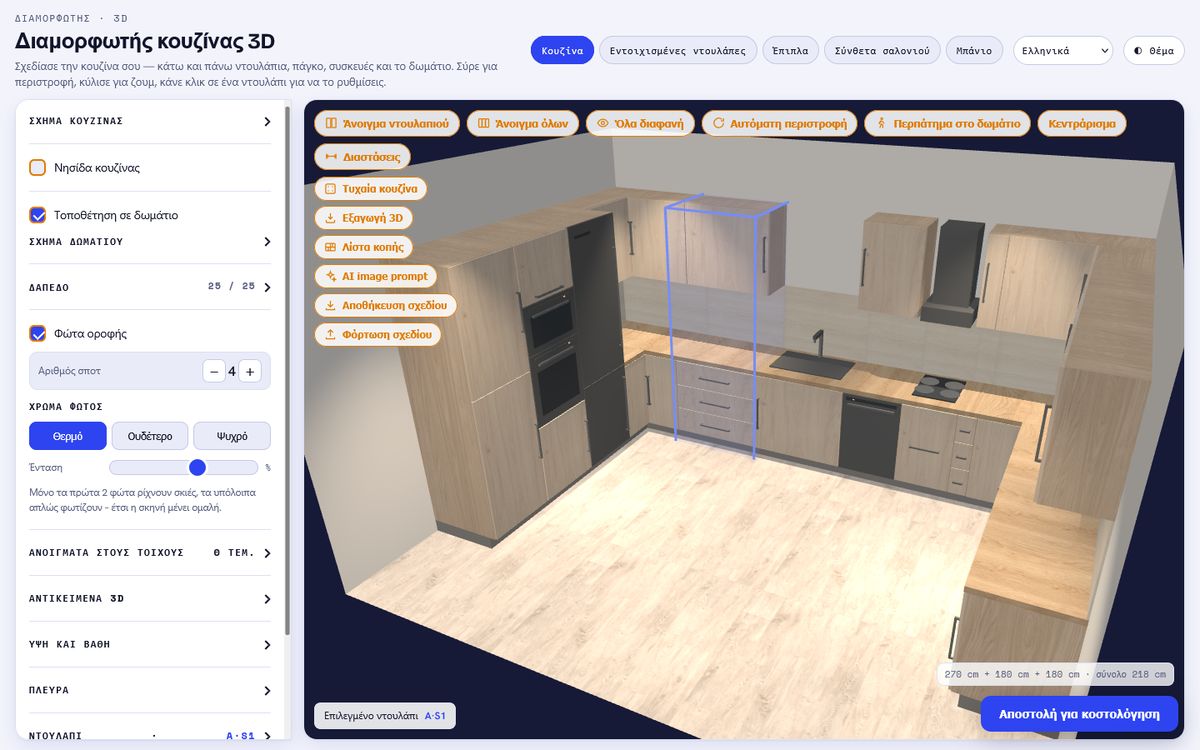The width and height of the screenshot is (1200, 750).
Task: Open the Ελληνικά language dropdown
Action: coord(1063,50)
